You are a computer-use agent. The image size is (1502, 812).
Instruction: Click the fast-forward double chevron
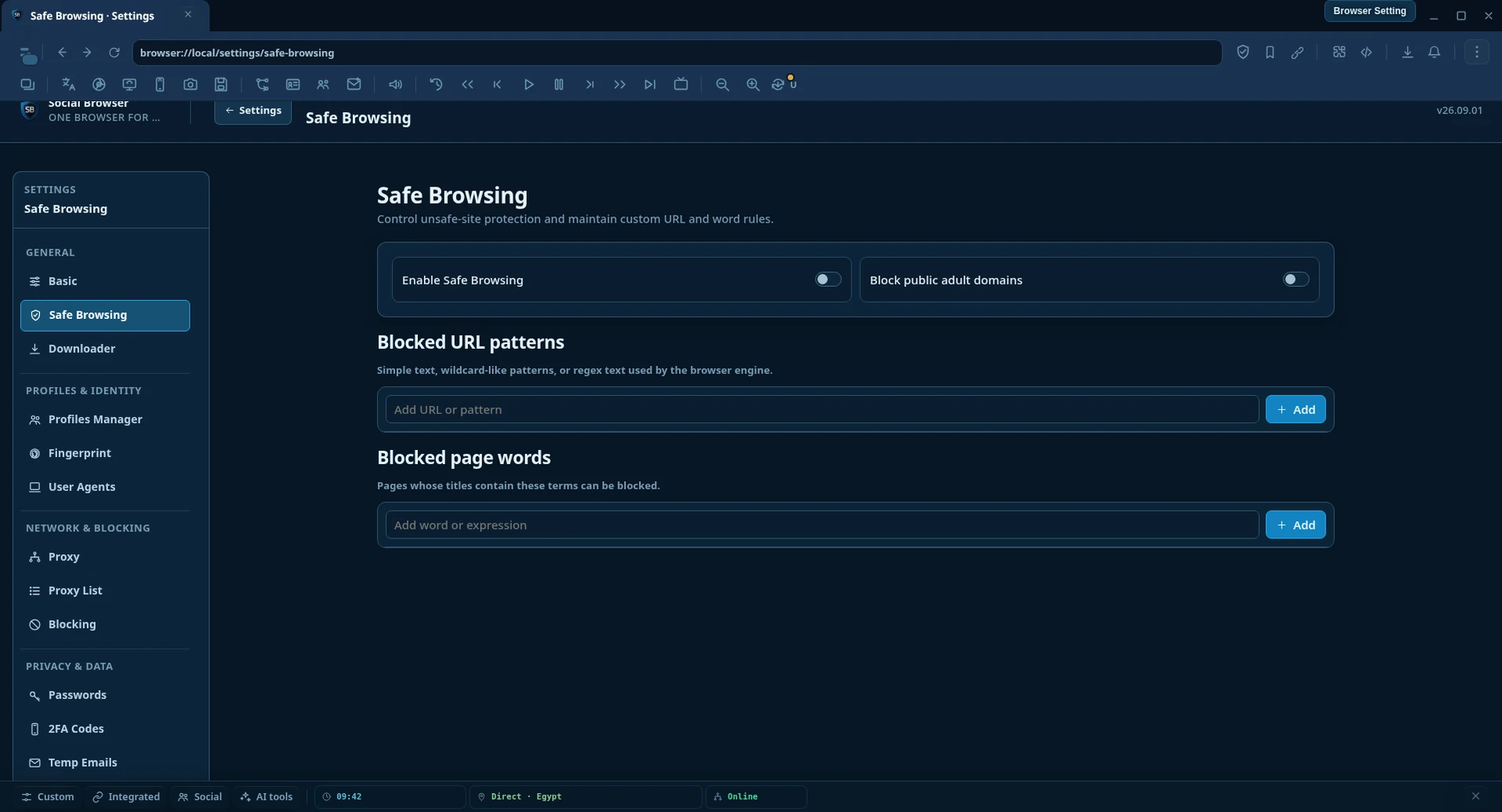point(620,85)
